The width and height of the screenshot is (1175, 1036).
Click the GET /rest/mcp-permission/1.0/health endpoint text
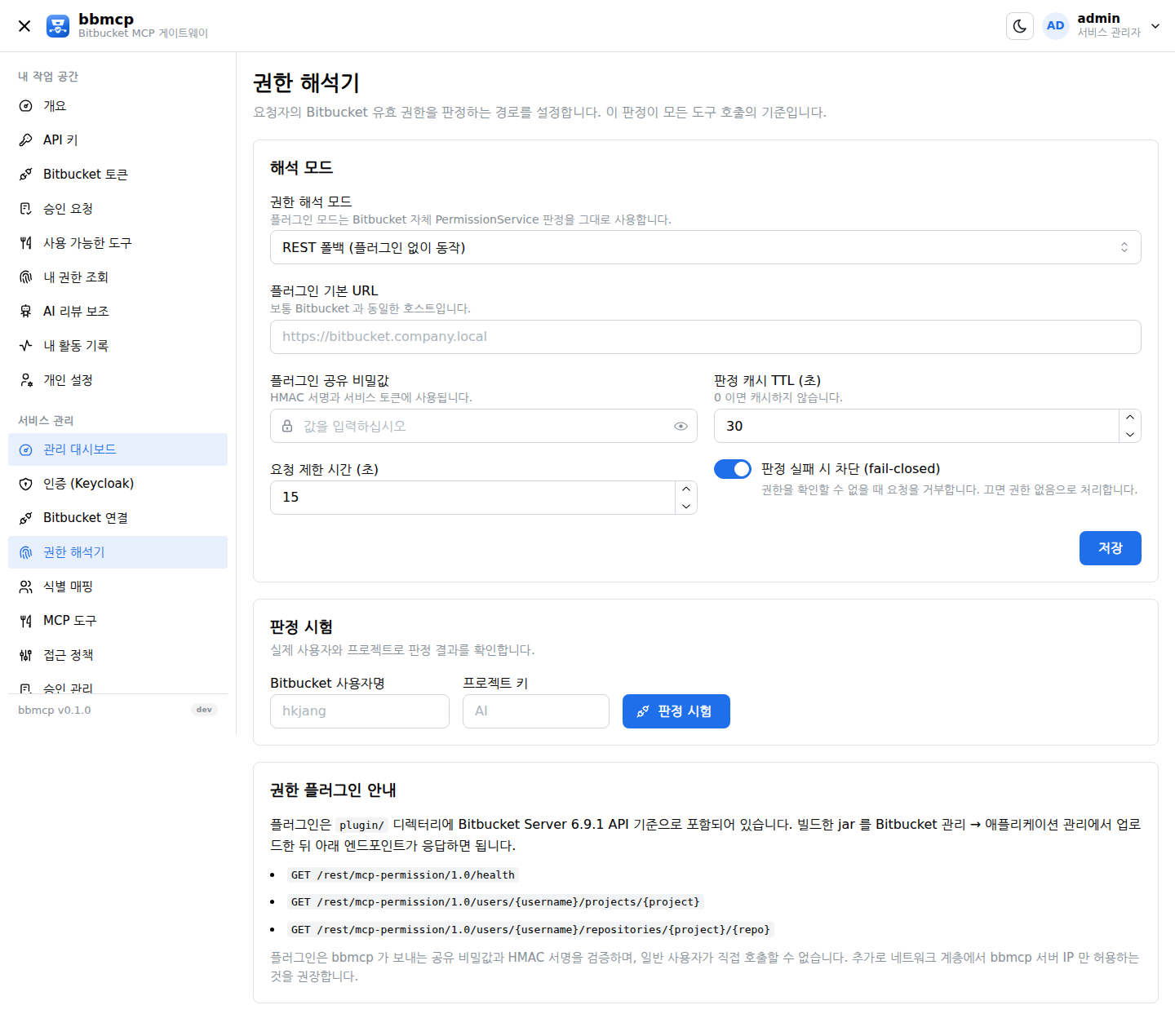403,875
